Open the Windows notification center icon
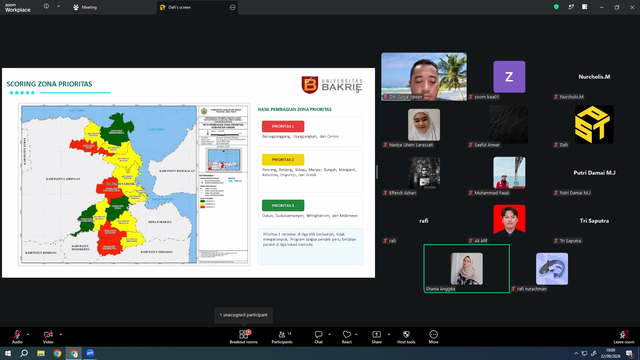The height and width of the screenshot is (360, 640). [630, 353]
